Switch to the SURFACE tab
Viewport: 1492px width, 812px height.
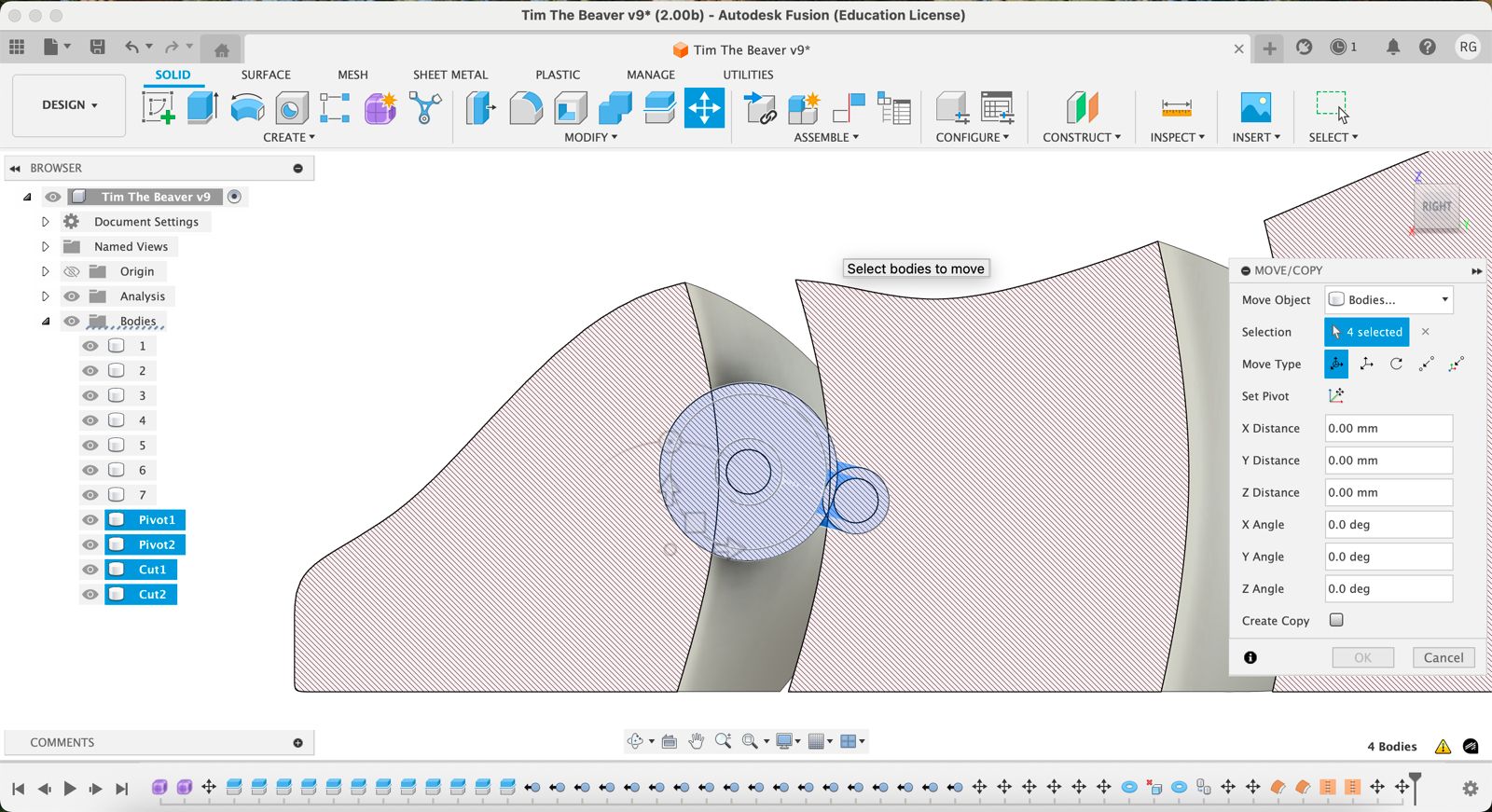coord(266,75)
